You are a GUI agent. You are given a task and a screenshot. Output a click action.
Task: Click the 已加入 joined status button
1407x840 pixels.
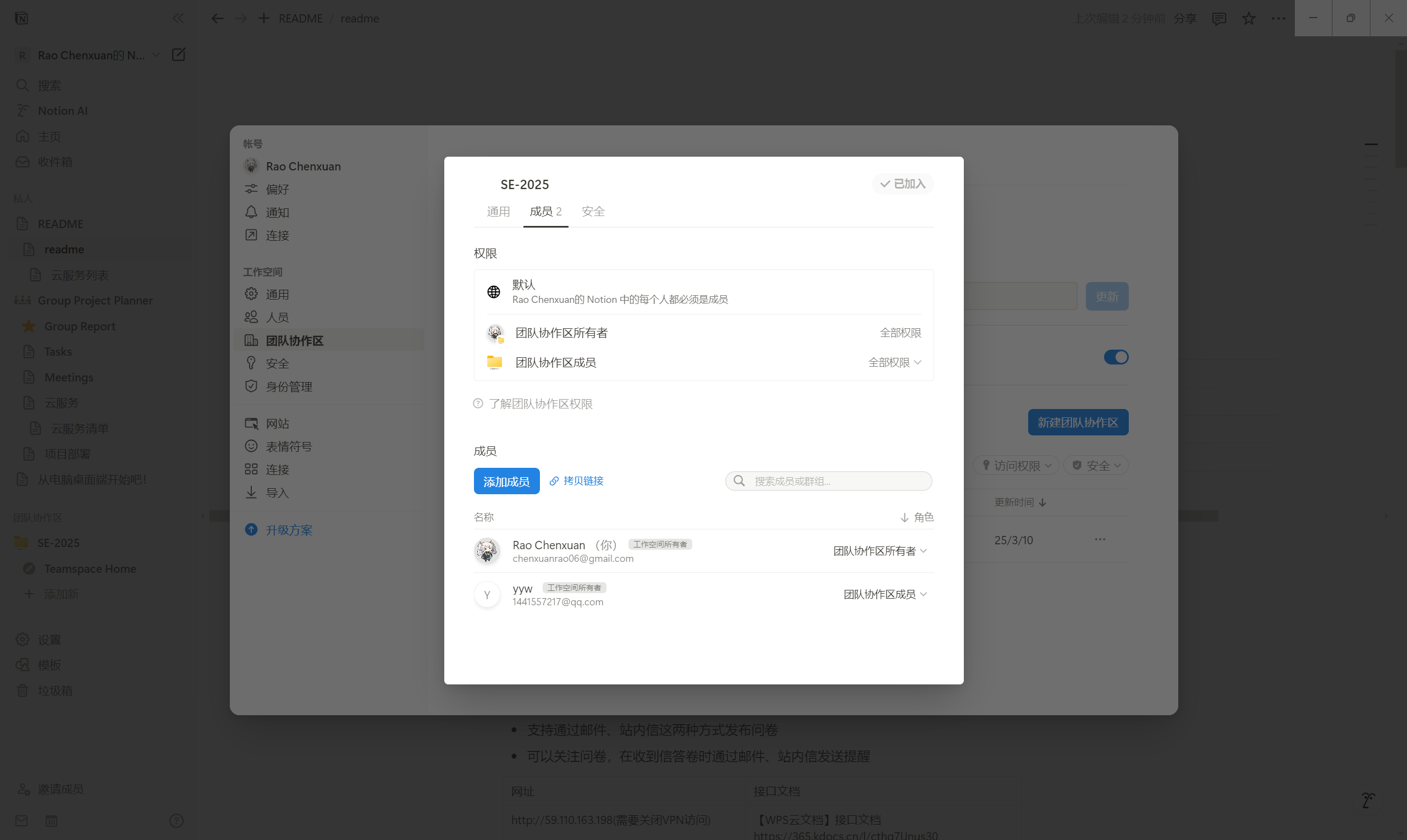(903, 184)
